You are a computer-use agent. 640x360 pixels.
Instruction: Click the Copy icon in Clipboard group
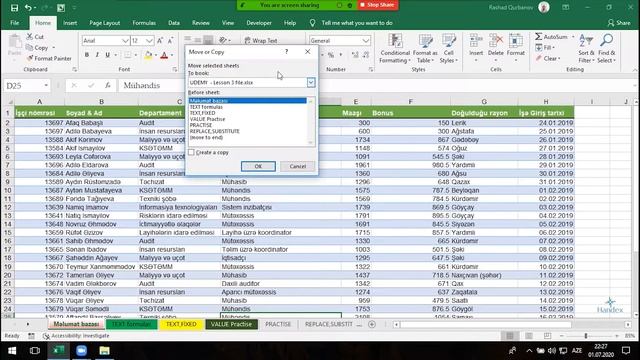click(x=29, y=47)
